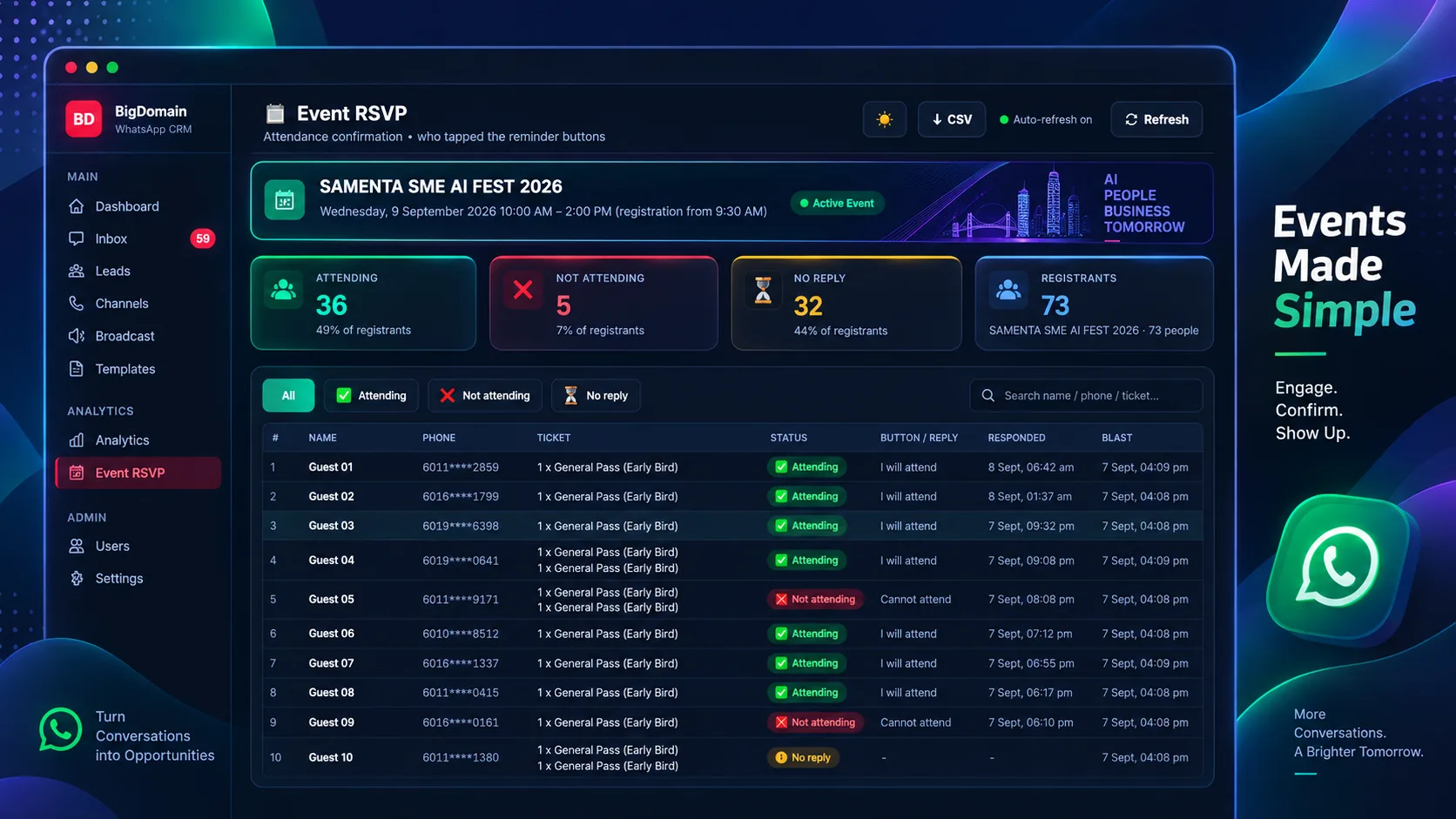
Task: Click the search name / phone / ticket field
Action: coord(1086,395)
